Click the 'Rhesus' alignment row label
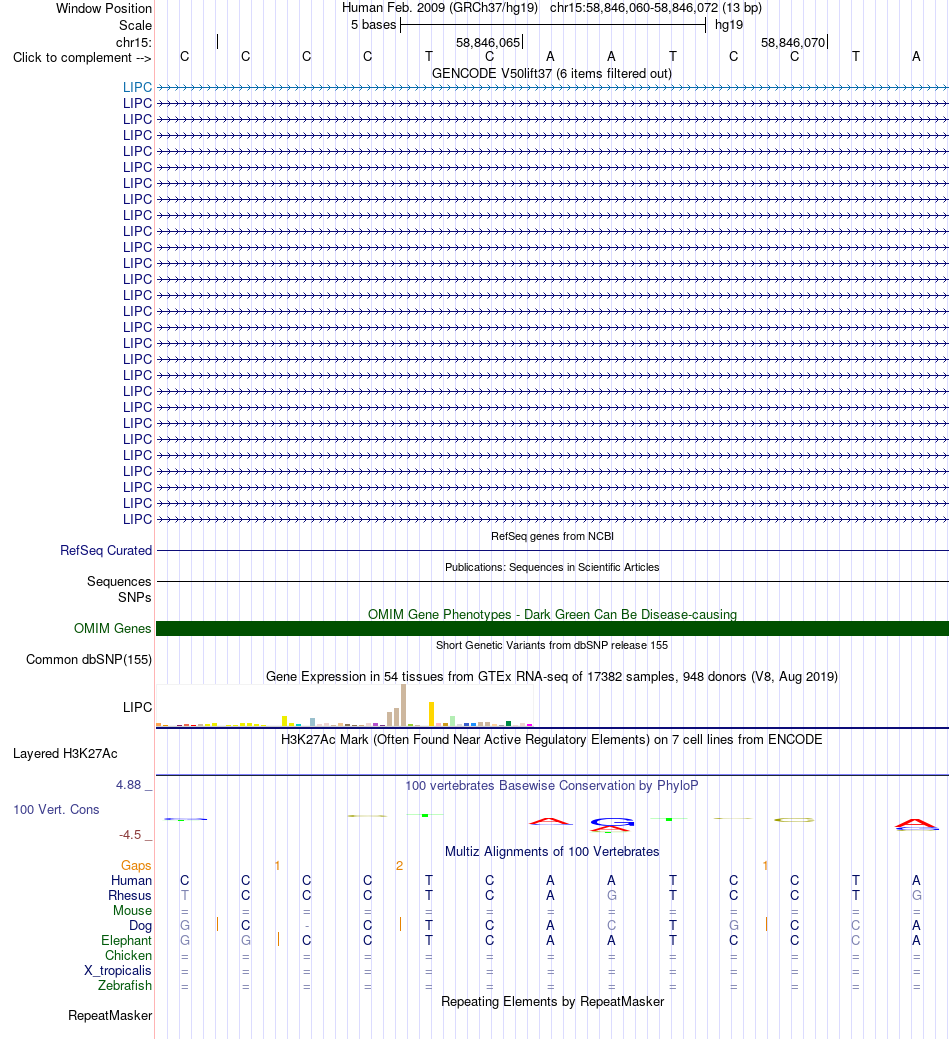This screenshot has width=950, height=1039. 130,896
